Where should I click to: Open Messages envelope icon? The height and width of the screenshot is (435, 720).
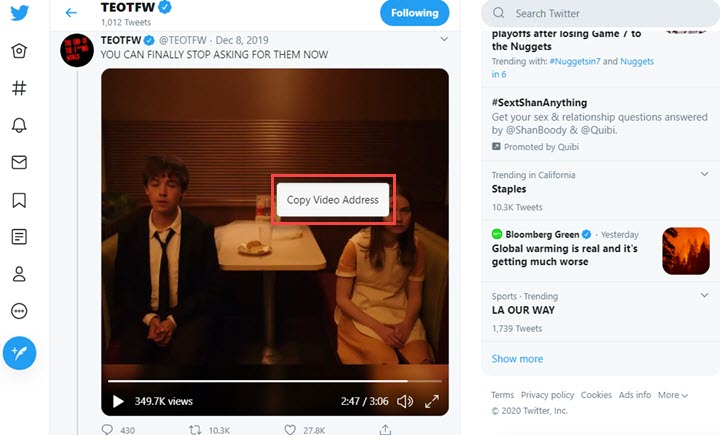point(19,162)
